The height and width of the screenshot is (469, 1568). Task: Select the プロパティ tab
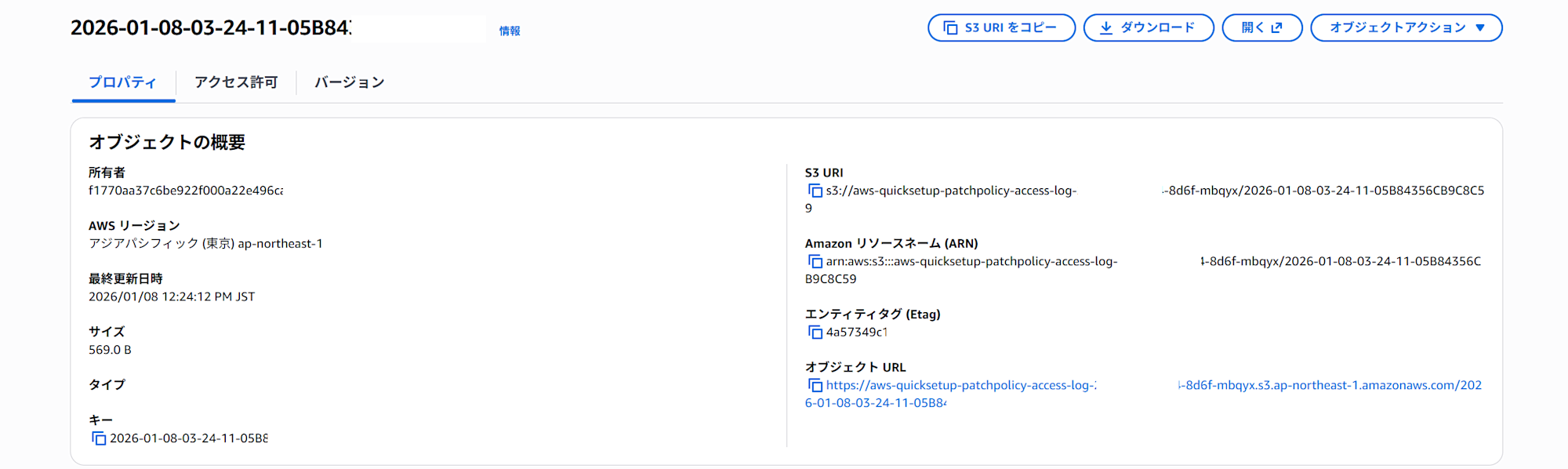[x=122, y=82]
